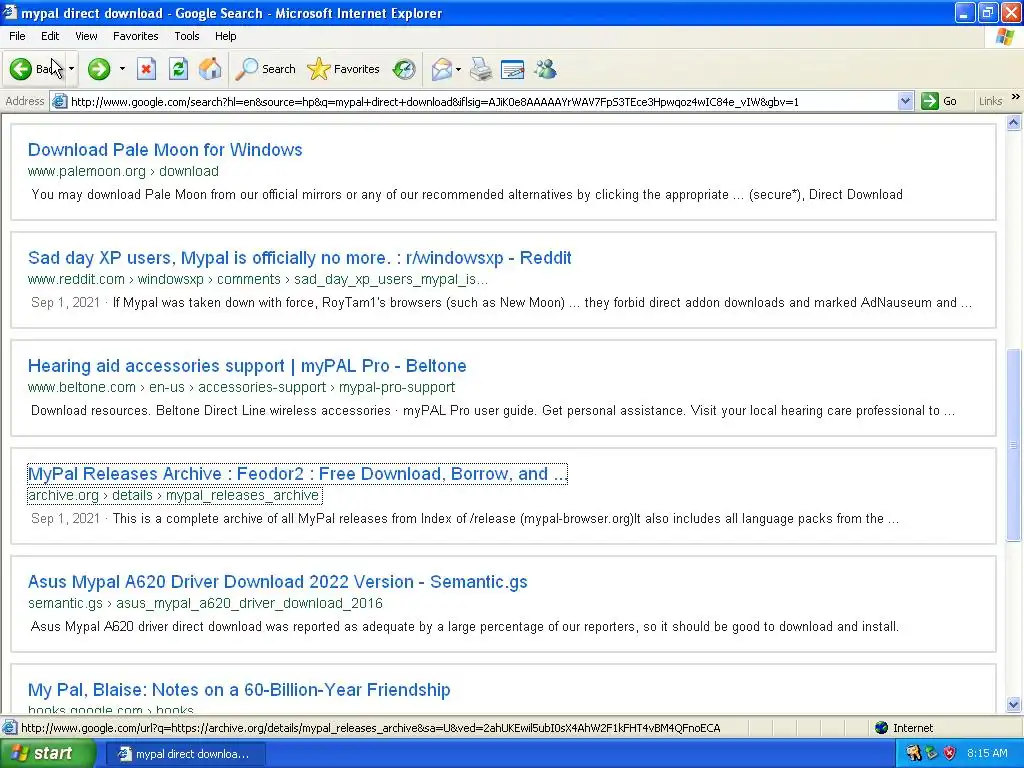1024x768 pixels.
Task: Click the 8:15 AM clock
Action: click(987, 753)
